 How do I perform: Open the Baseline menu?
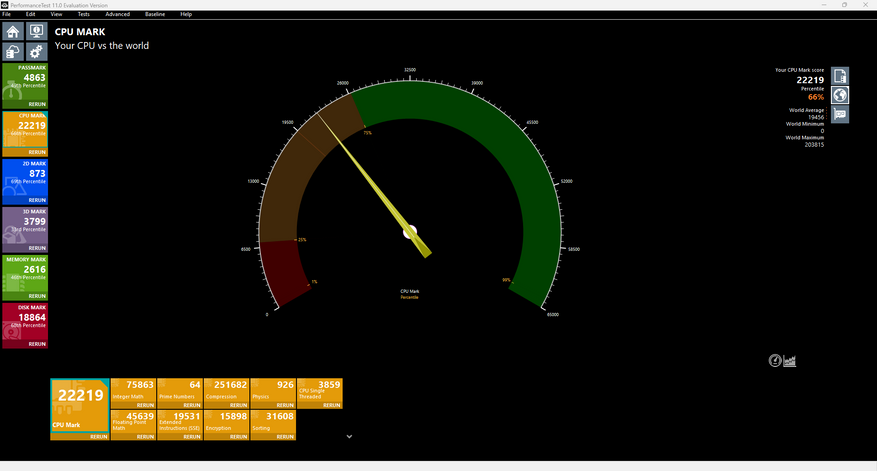point(155,15)
